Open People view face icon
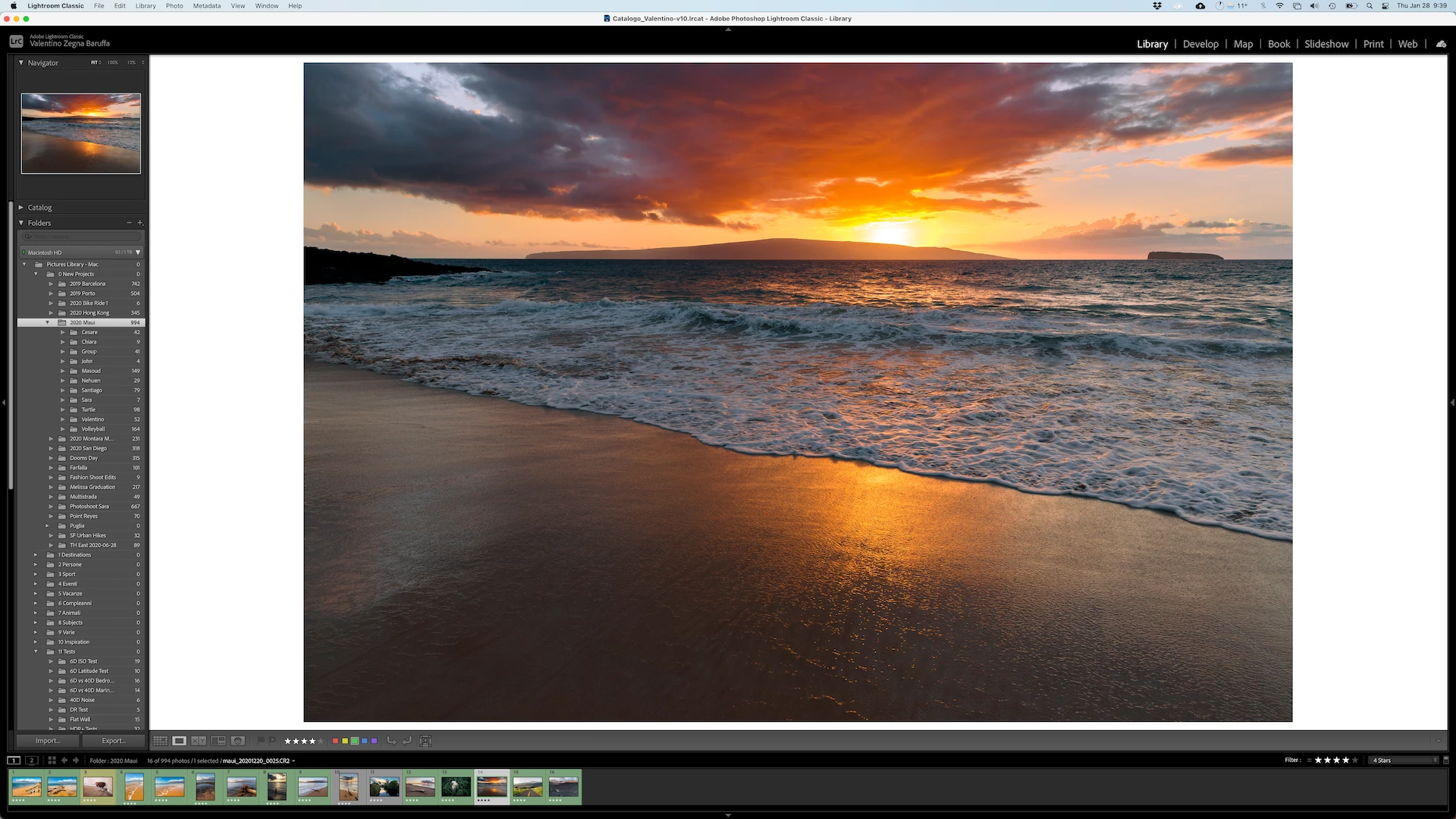1456x819 pixels. point(237,741)
